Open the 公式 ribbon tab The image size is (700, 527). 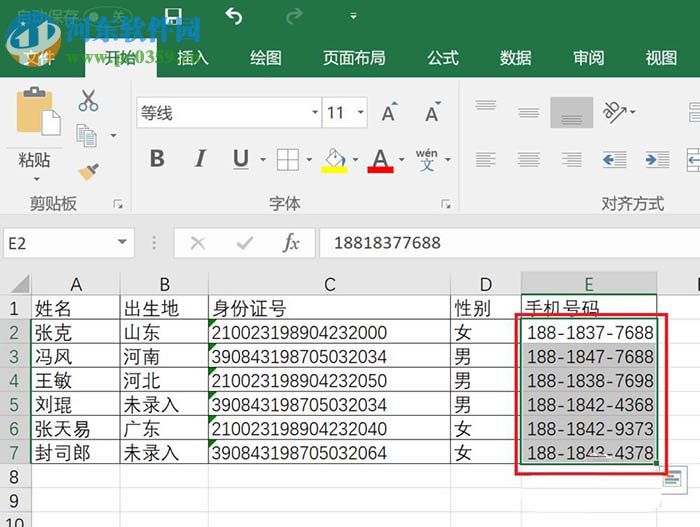click(442, 58)
